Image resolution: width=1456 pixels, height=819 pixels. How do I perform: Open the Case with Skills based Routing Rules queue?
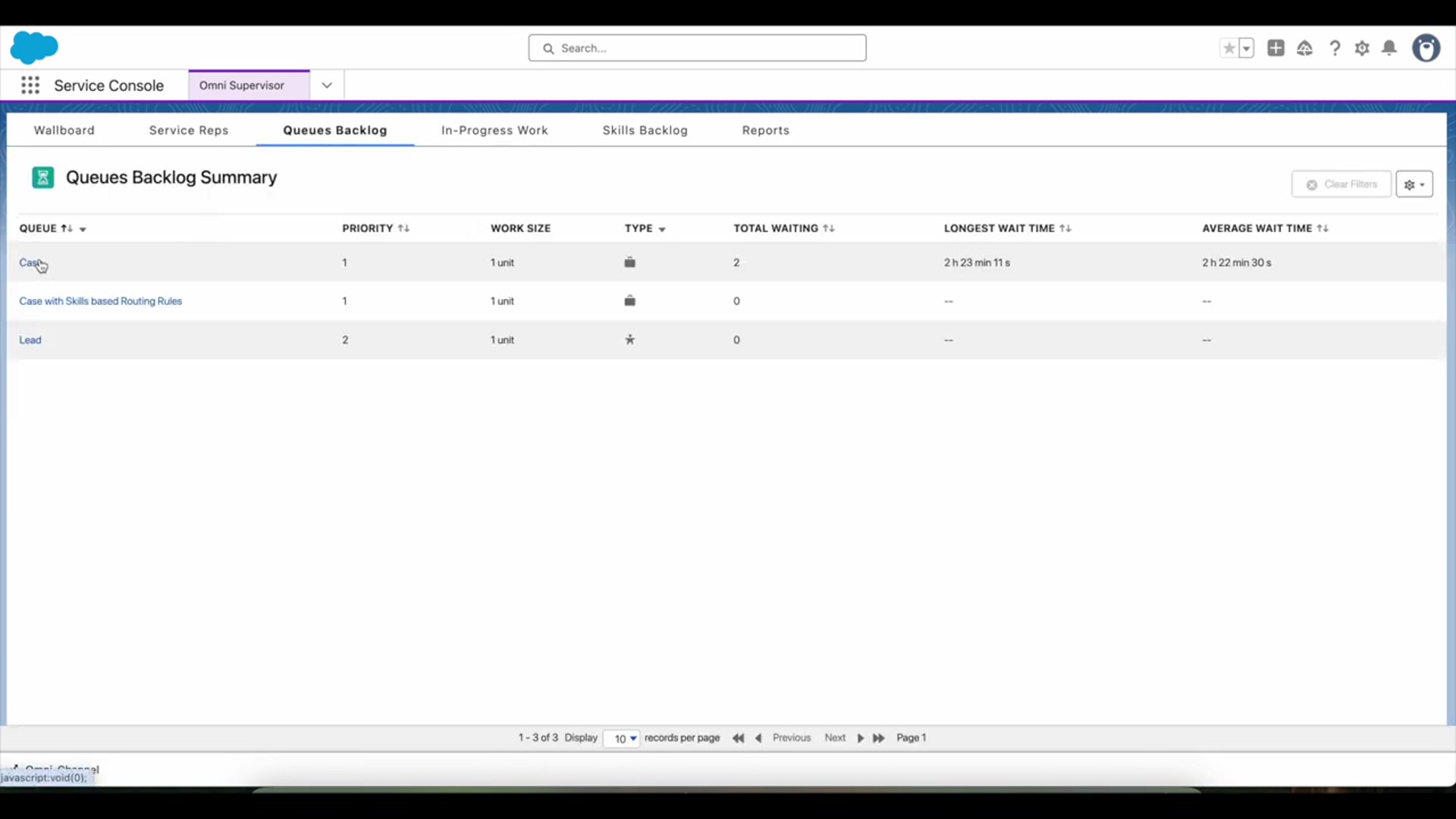101,301
